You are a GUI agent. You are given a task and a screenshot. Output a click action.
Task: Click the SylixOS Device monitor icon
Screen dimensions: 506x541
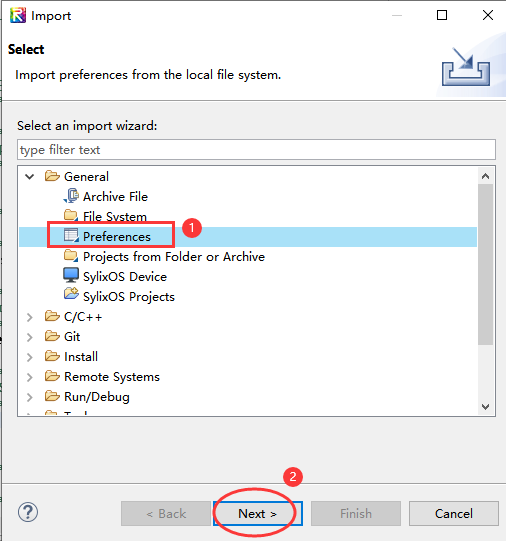point(71,276)
